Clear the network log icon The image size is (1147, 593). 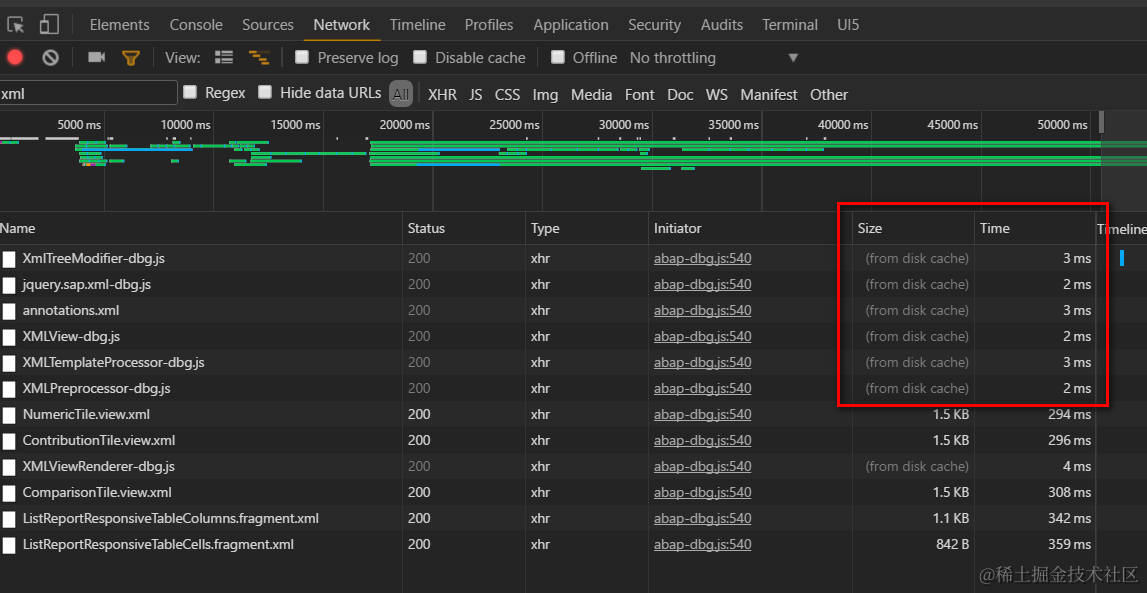50,58
